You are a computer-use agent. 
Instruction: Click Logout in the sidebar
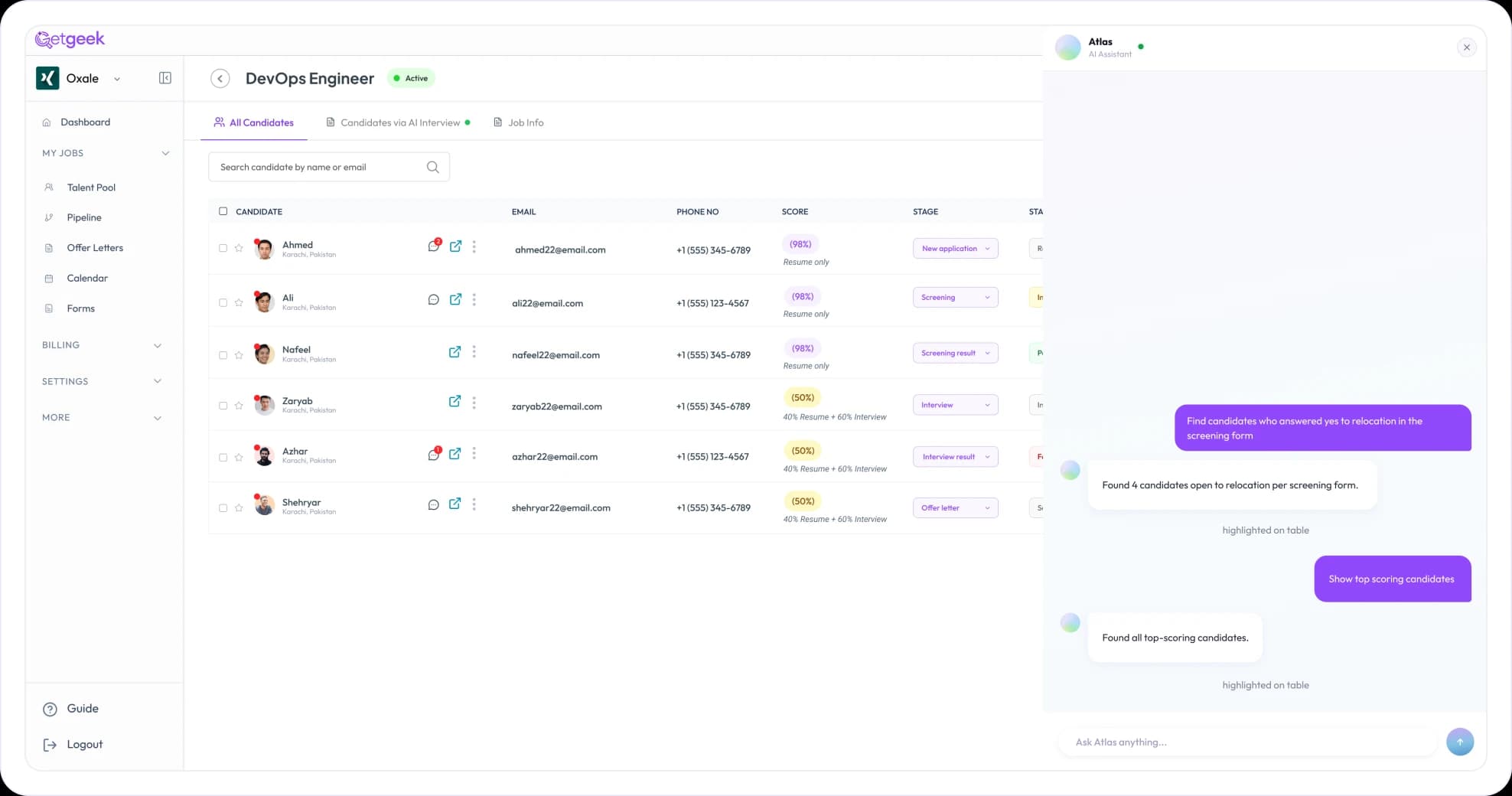(73, 745)
